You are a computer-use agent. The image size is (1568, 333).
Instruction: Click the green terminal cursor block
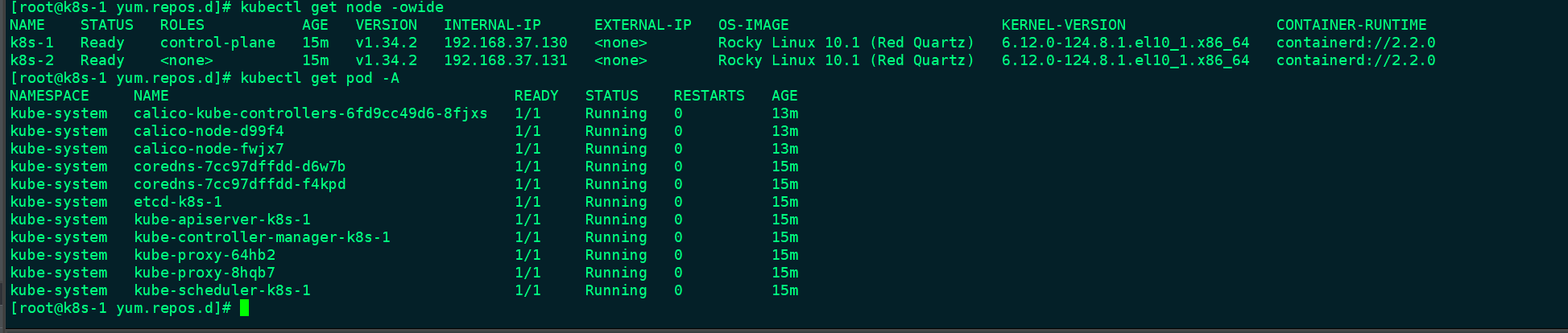pos(244,308)
